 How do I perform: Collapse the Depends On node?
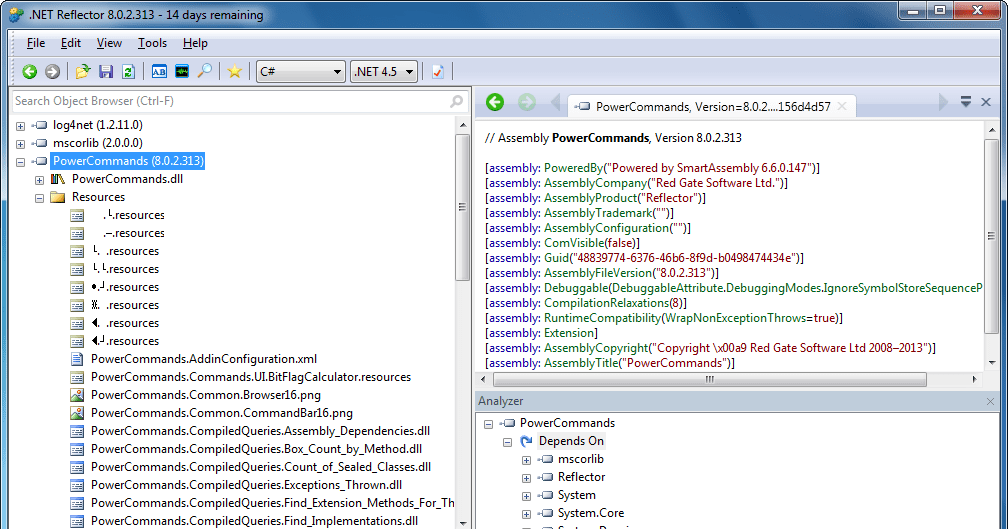pos(508,442)
